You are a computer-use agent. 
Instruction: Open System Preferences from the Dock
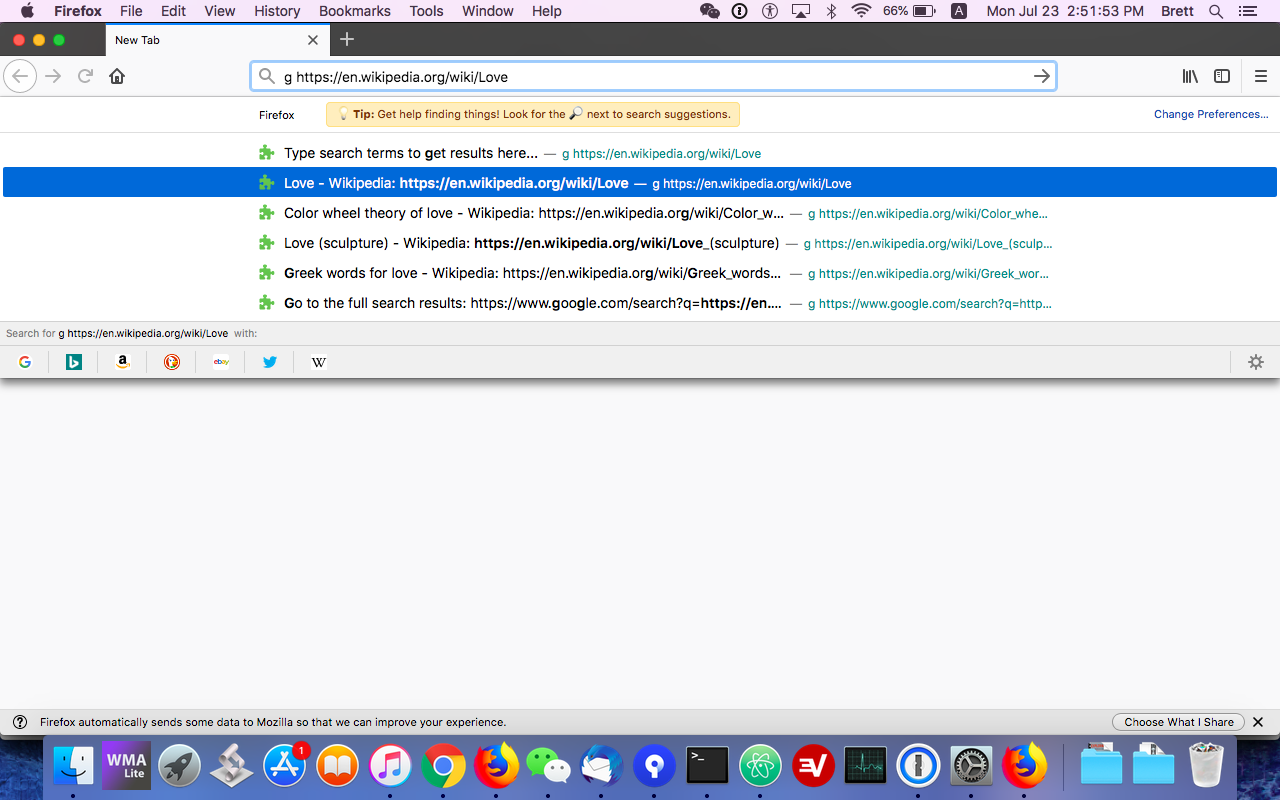click(x=971, y=767)
